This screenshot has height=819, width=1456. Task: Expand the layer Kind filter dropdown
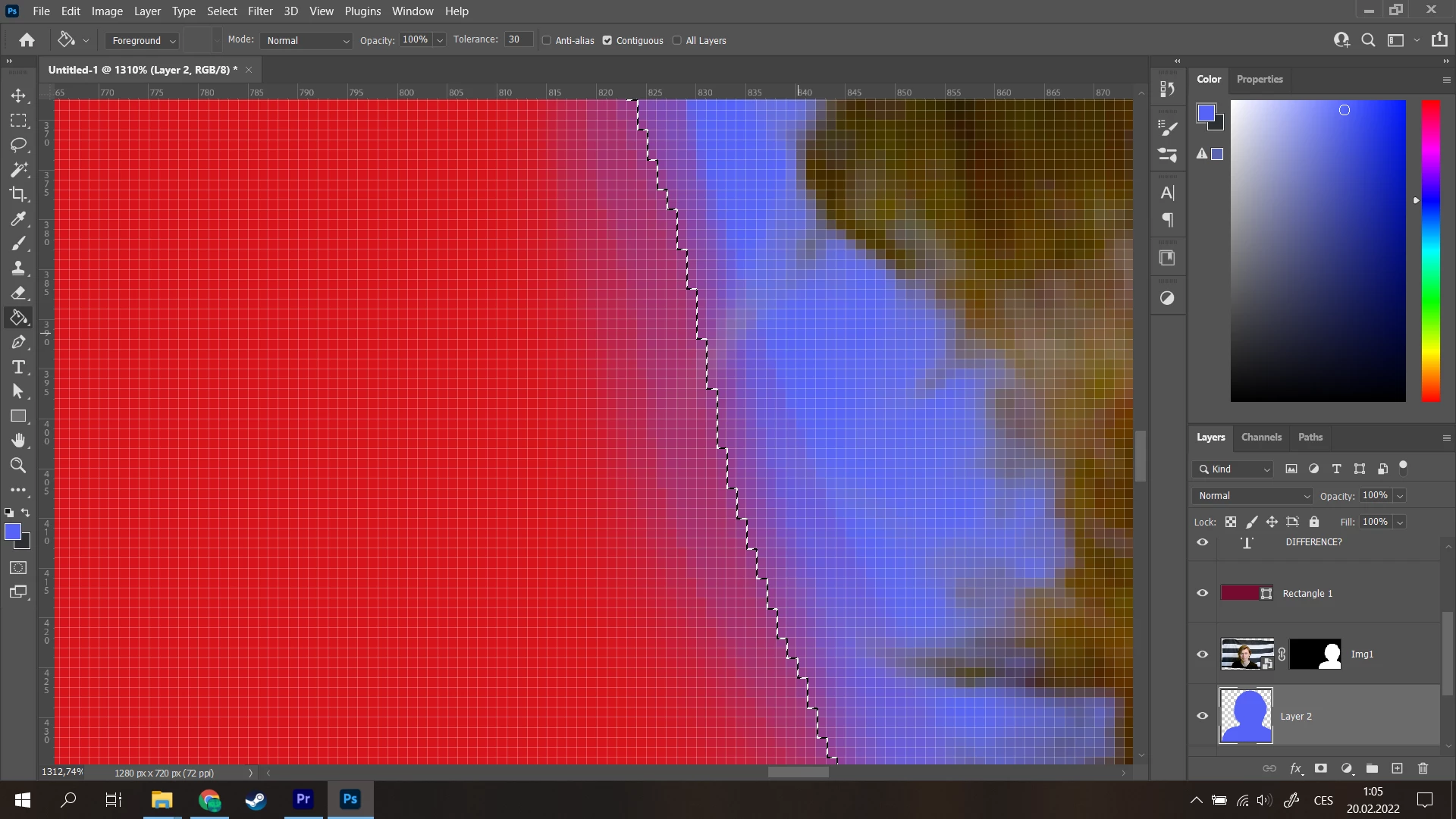1233,469
